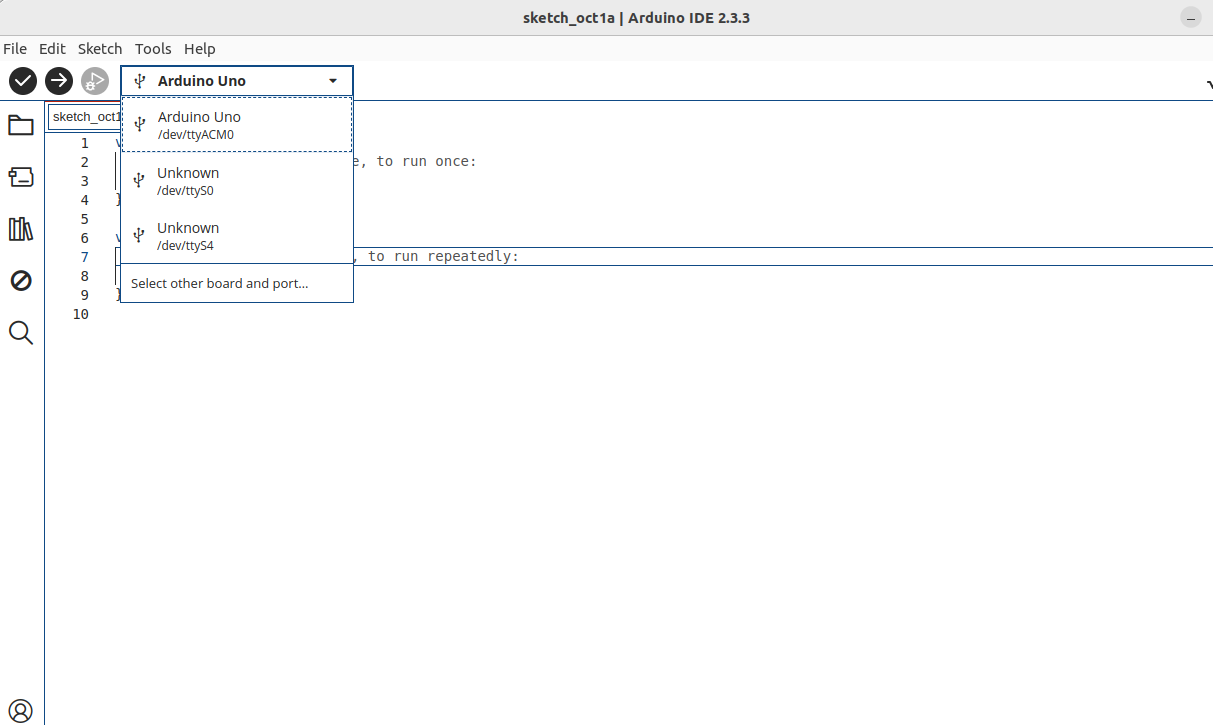Viewport: 1213px width, 725px height.
Task: Open the account profile icon
Action: click(21, 711)
